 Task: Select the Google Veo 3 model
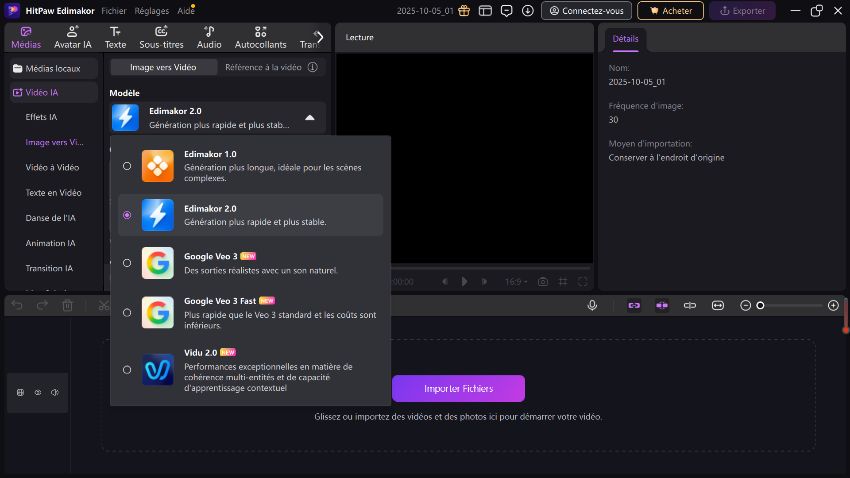coord(127,263)
